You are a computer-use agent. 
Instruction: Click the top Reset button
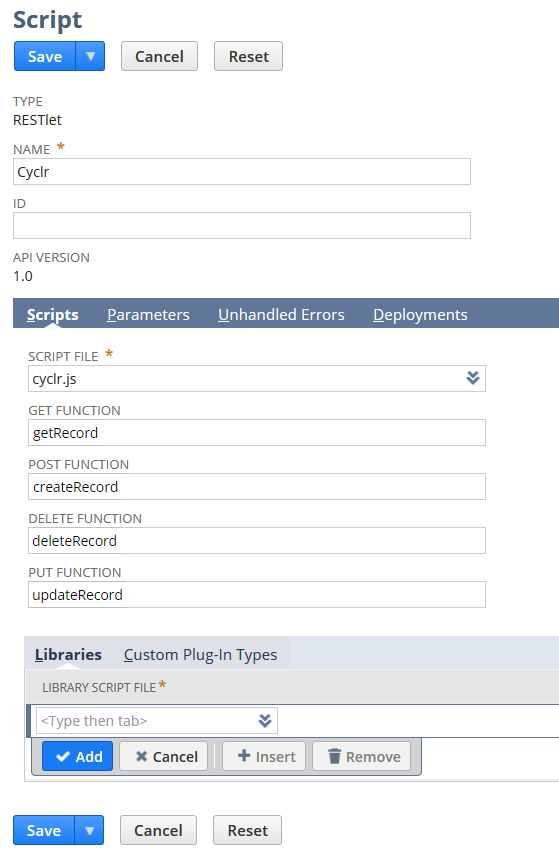click(x=248, y=56)
